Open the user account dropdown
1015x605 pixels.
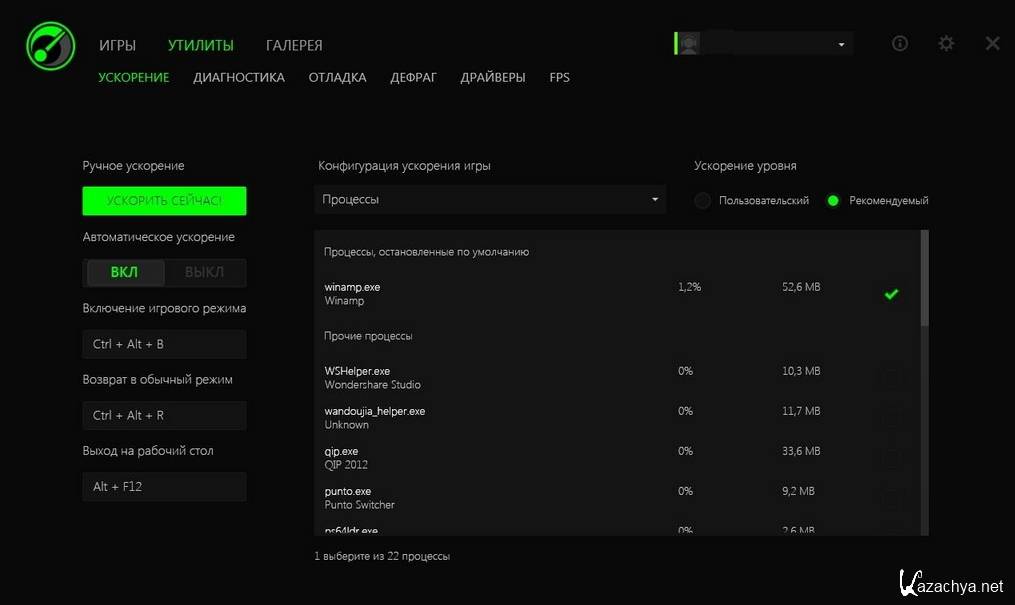tap(841, 45)
